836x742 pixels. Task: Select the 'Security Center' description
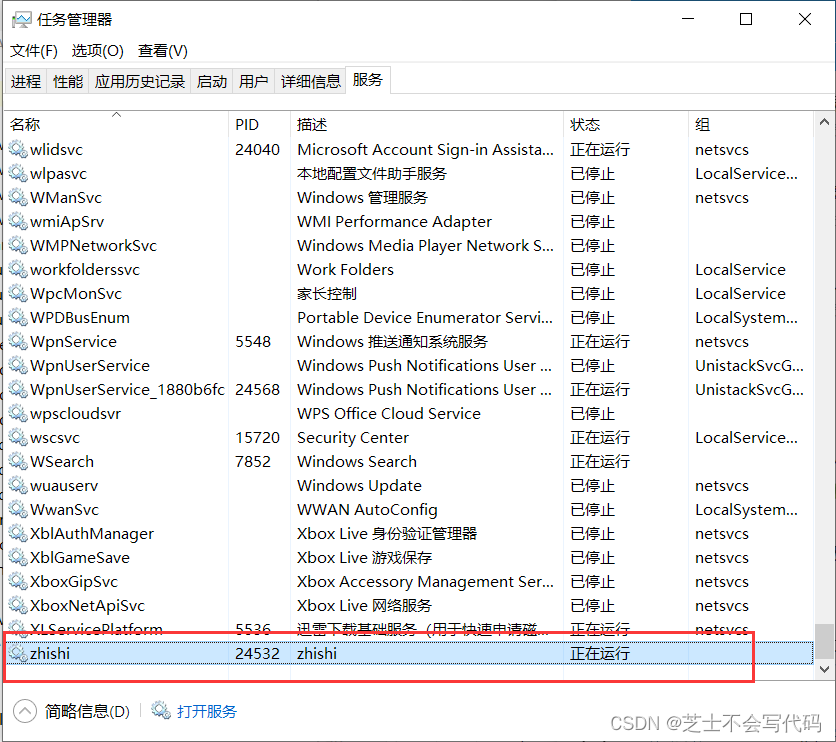pyautogui.click(x=353, y=437)
